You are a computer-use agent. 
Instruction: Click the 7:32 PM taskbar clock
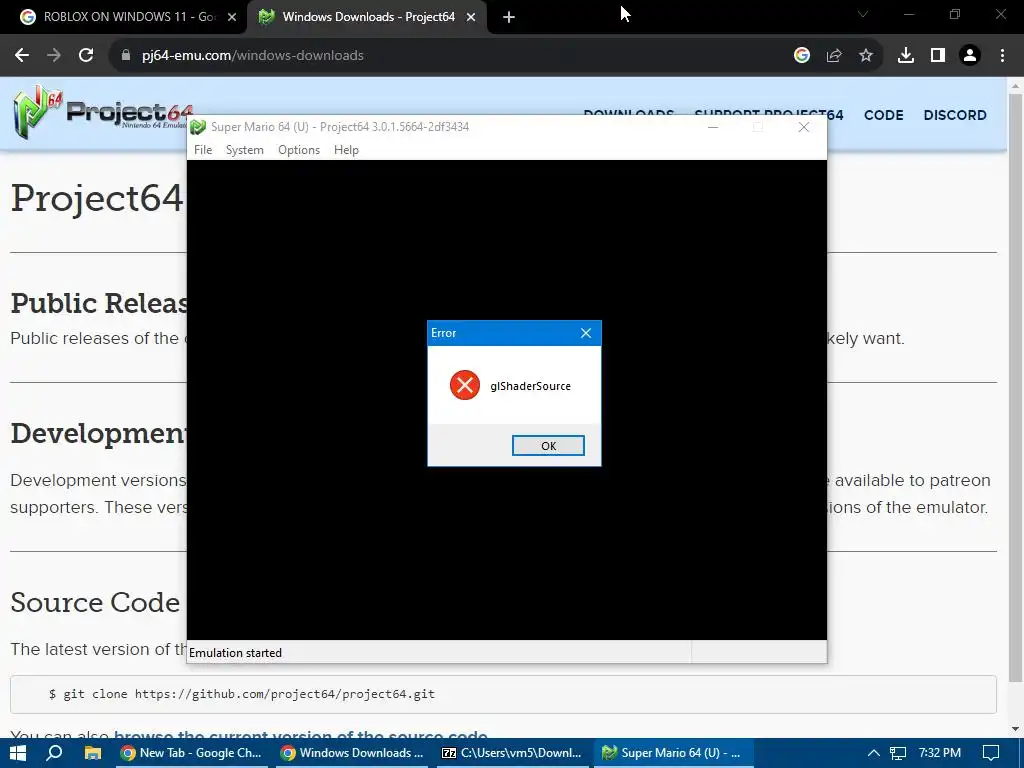[939, 753]
